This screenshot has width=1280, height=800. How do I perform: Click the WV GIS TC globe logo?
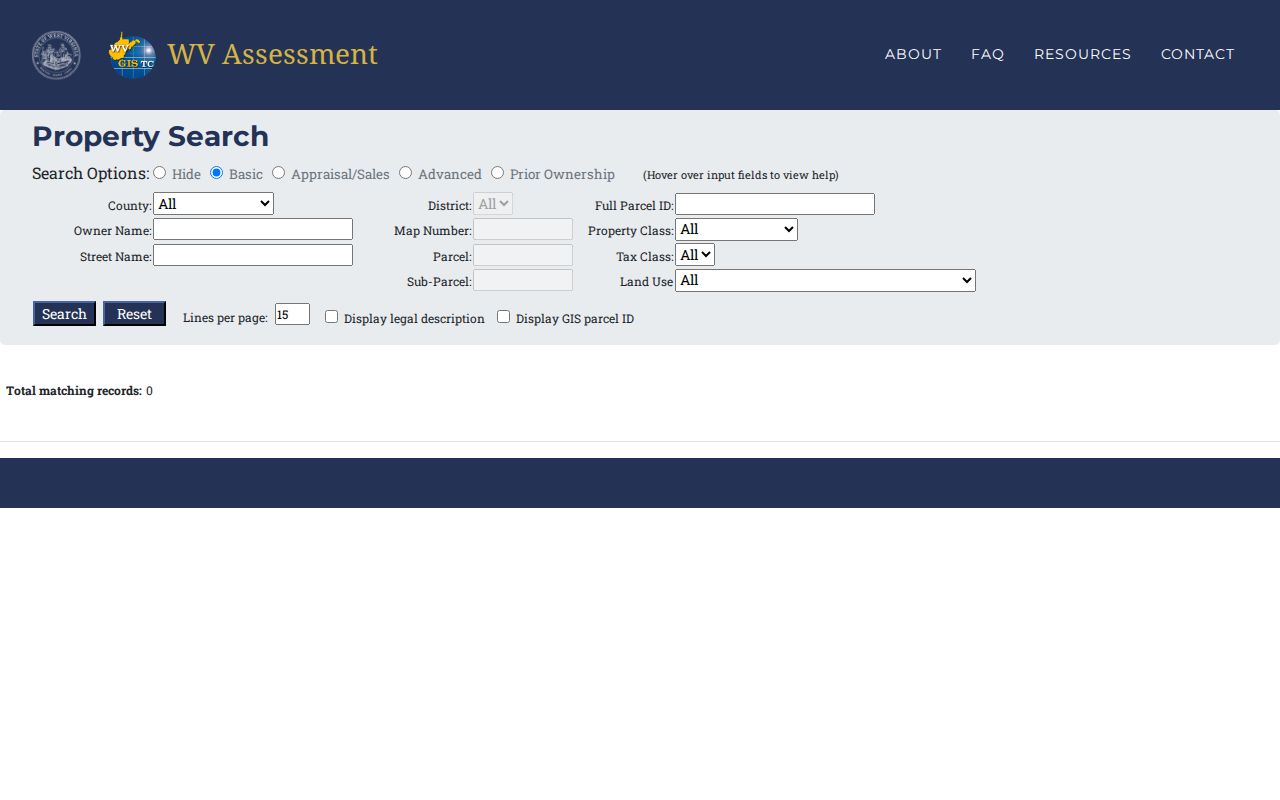(x=132, y=55)
